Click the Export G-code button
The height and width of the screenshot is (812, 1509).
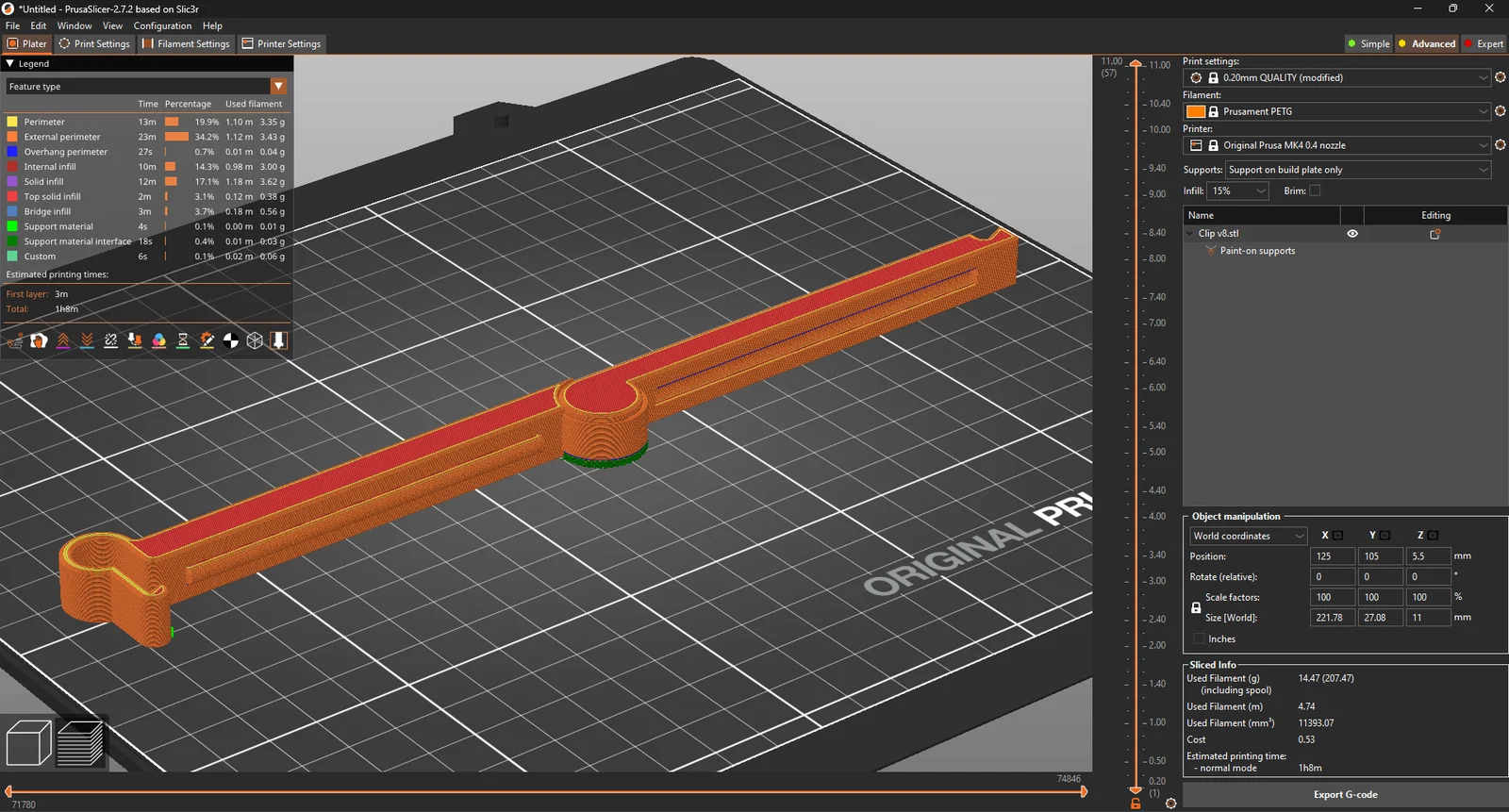(x=1345, y=795)
